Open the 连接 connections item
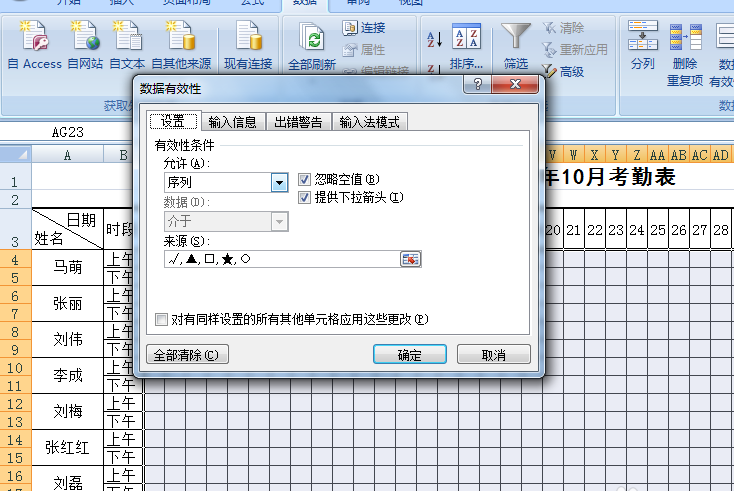The image size is (734, 491). [364, 28]
